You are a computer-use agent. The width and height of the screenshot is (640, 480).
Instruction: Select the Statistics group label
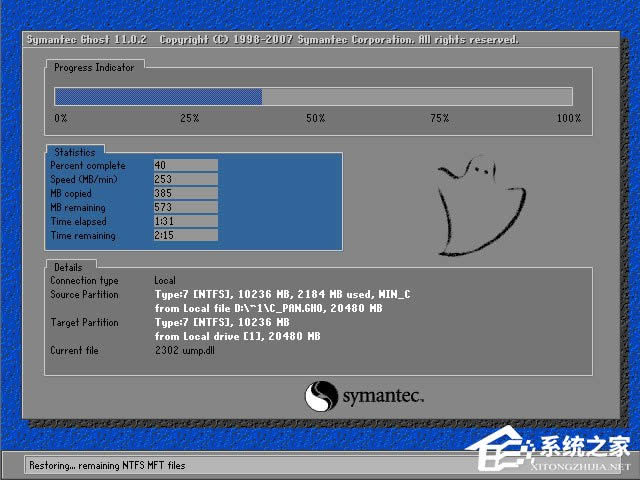click(75, 152)
